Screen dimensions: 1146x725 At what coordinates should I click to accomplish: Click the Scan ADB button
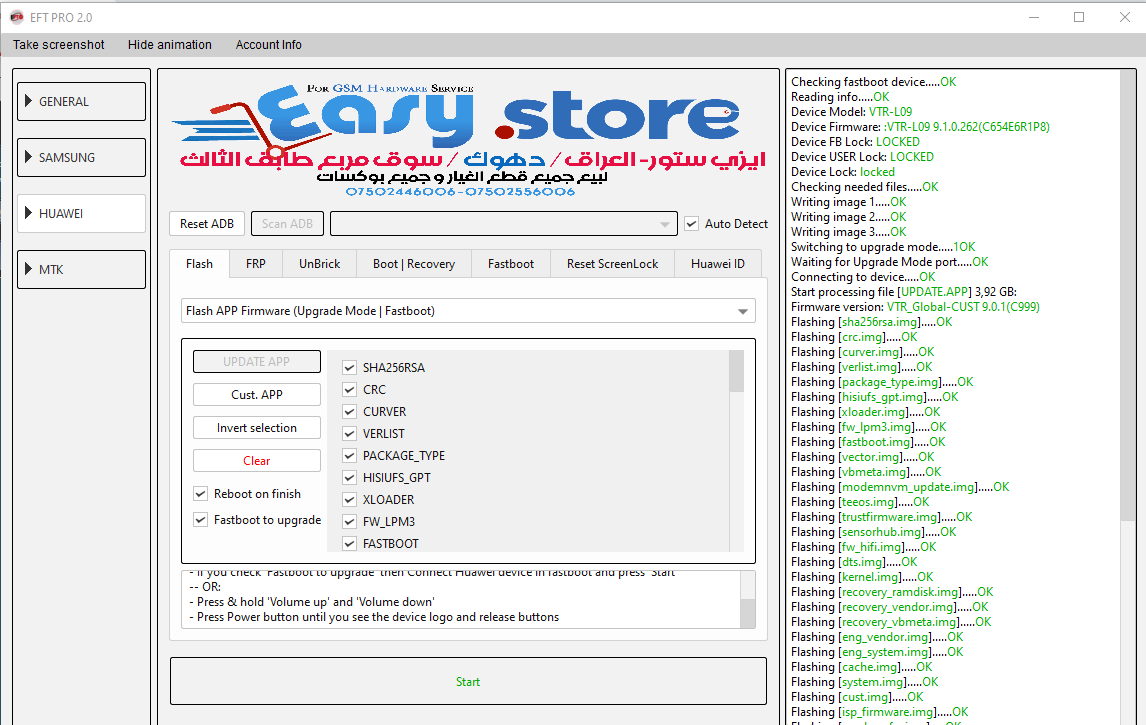coord(287,224)
